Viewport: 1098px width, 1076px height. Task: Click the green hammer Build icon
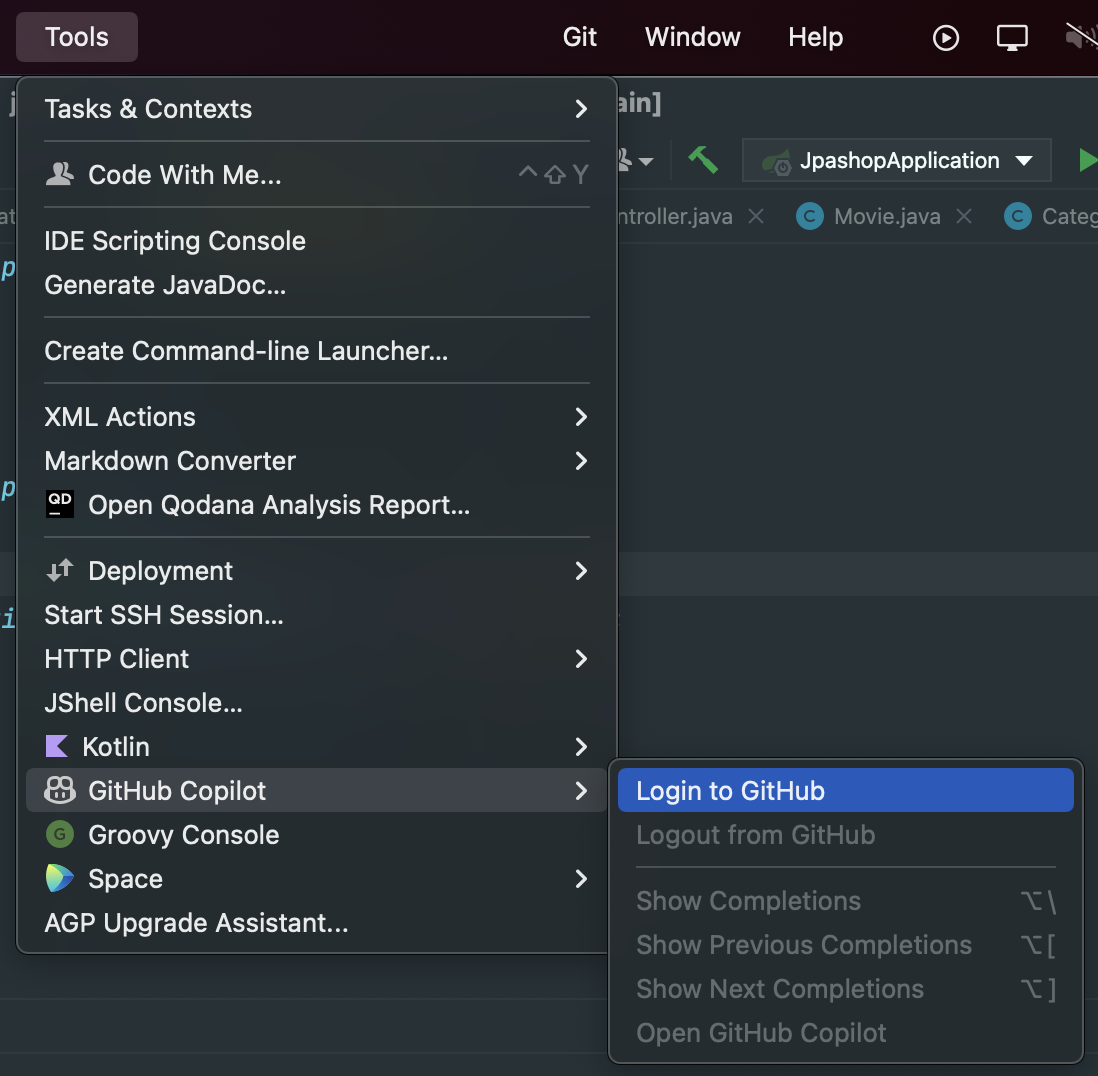pos(703,160)
